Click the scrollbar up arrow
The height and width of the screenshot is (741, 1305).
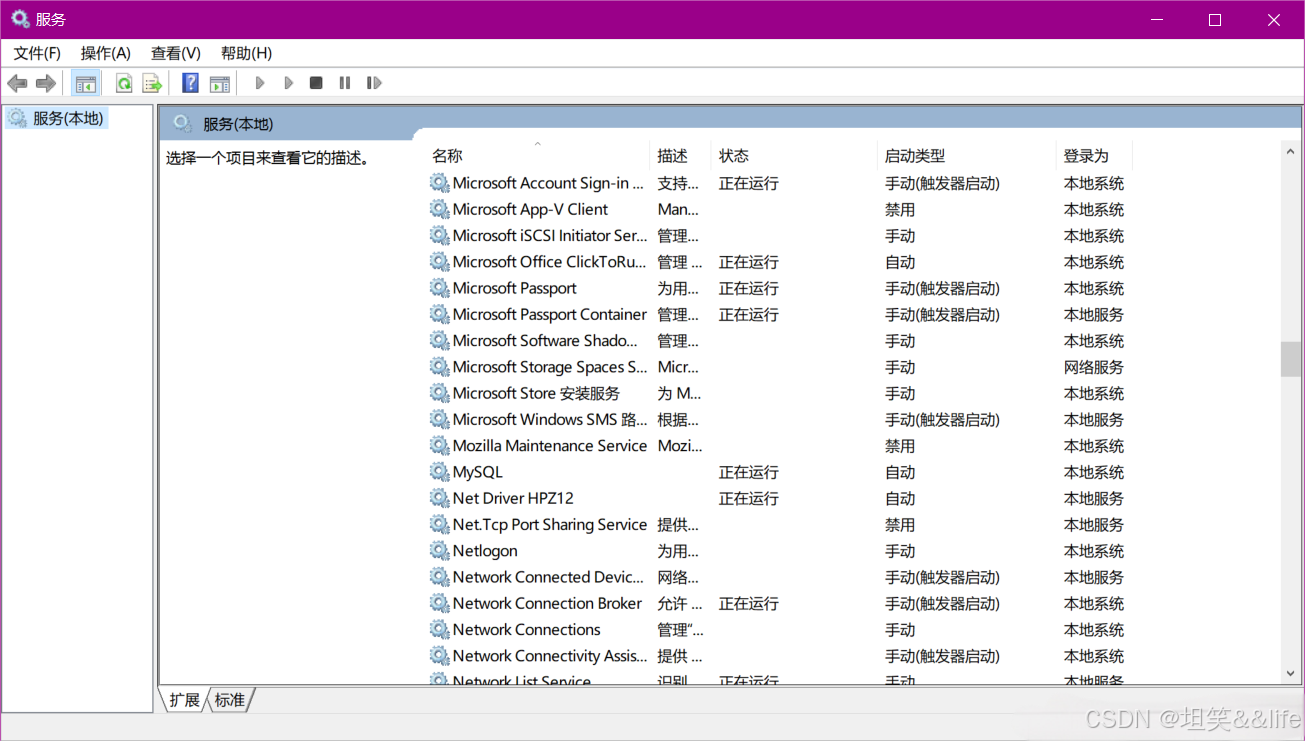(1290, 152)
